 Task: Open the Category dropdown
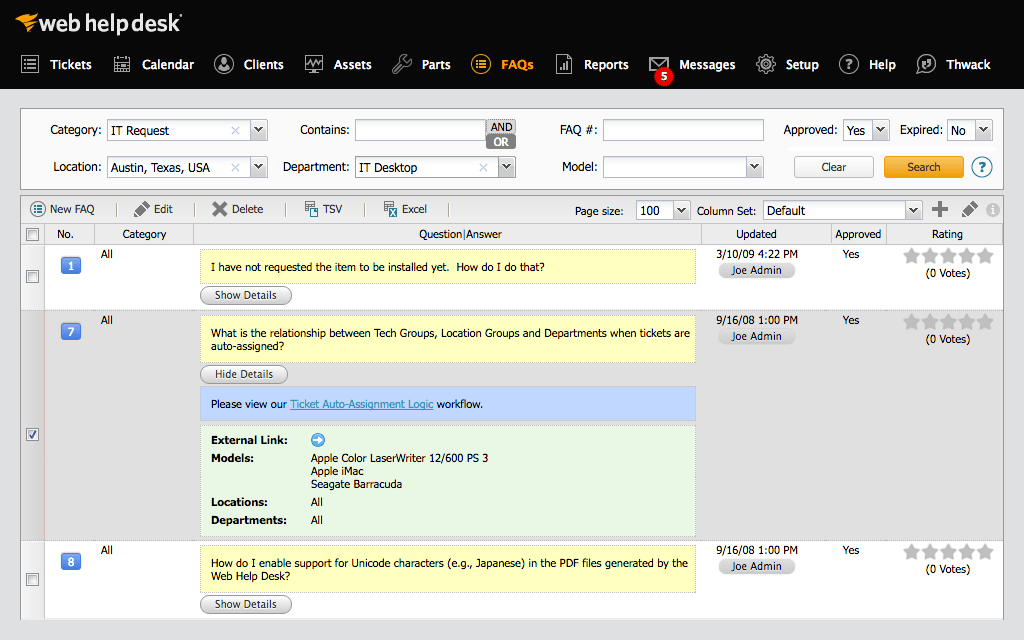258,130
